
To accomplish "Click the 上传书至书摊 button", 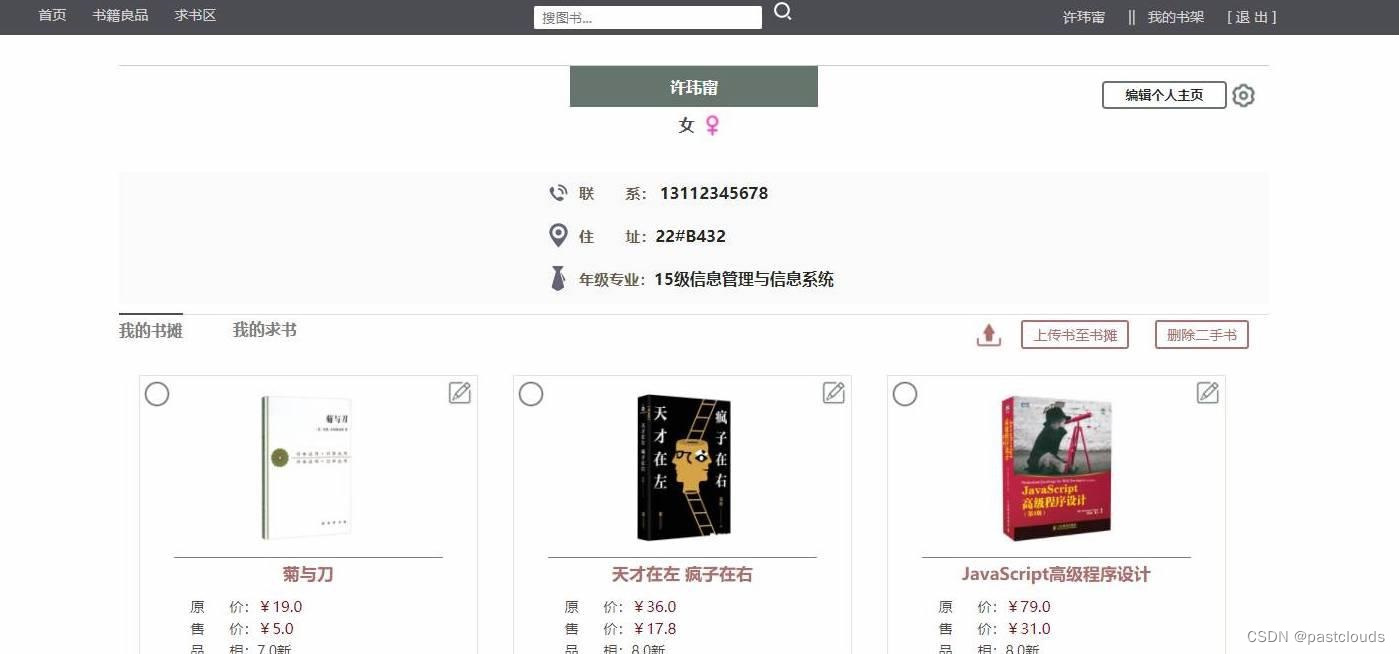I will point(1075,335).
